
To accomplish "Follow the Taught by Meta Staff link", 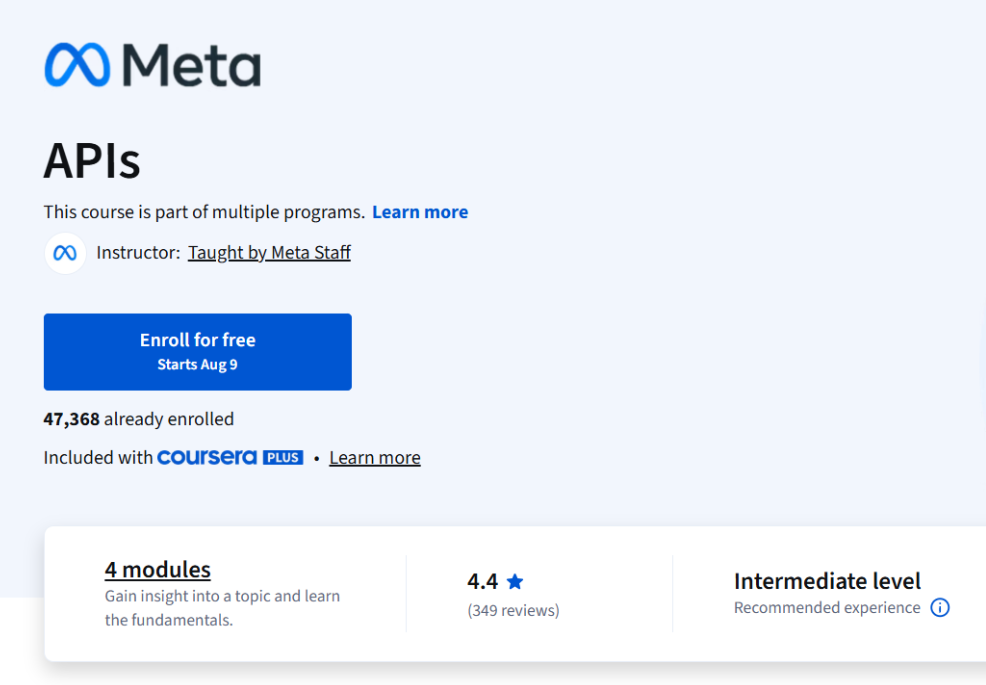I will [269, 252].
